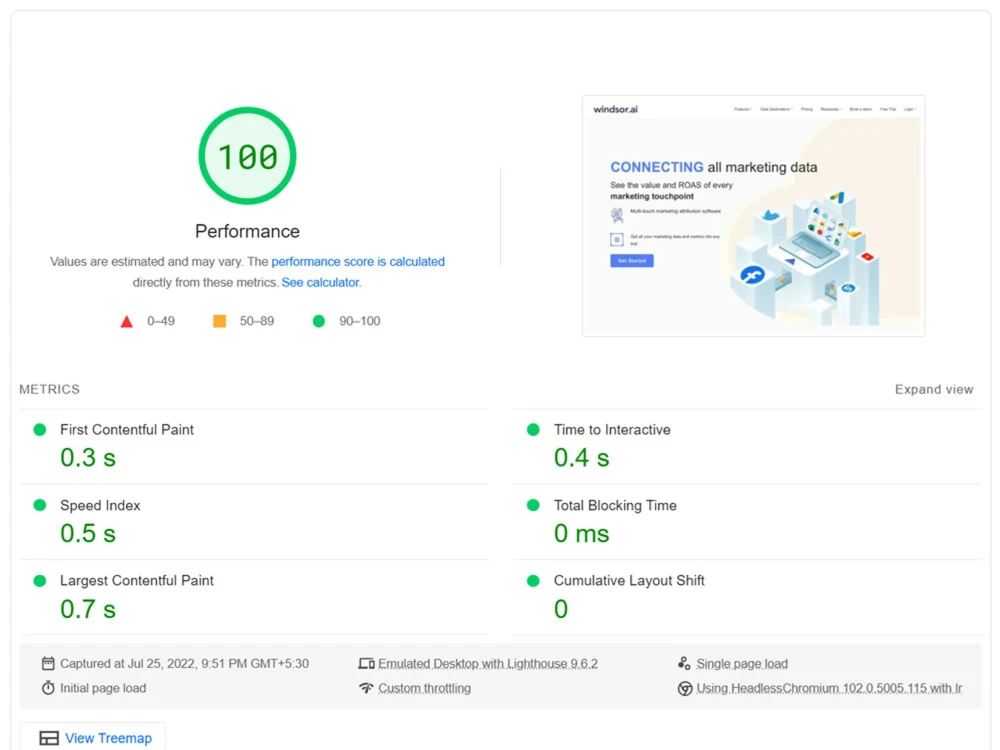
Task: Click the wifi icon beside 'Custom throttling'
Action: click(366, 688)
